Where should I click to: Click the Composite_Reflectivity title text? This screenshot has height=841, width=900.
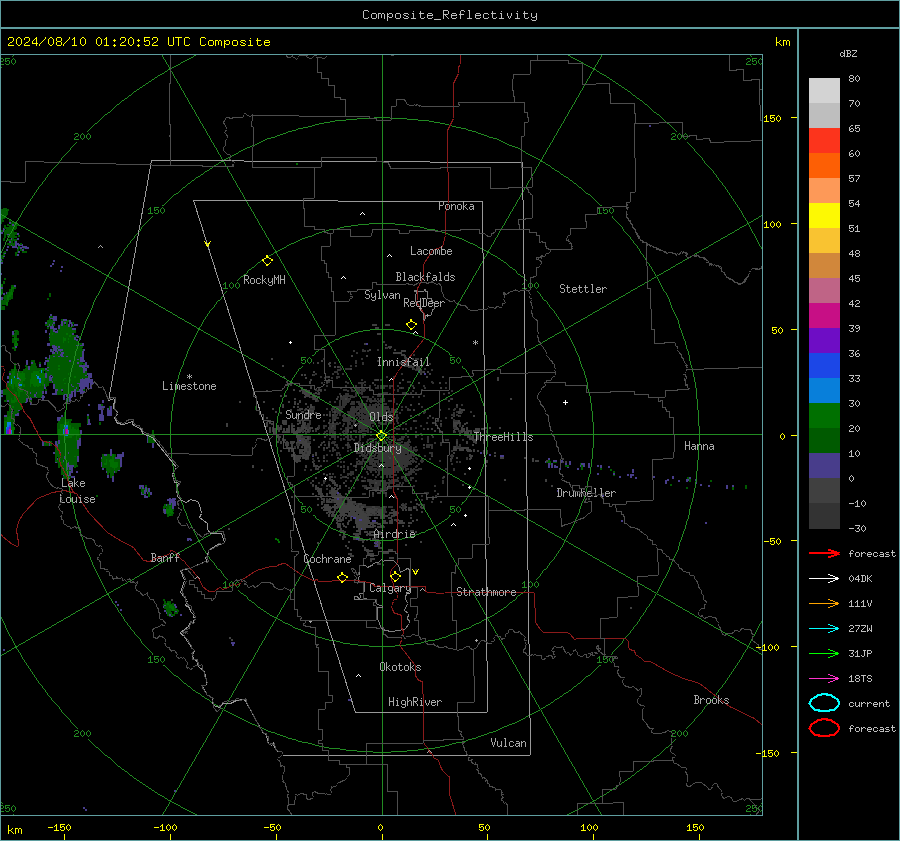450,15
